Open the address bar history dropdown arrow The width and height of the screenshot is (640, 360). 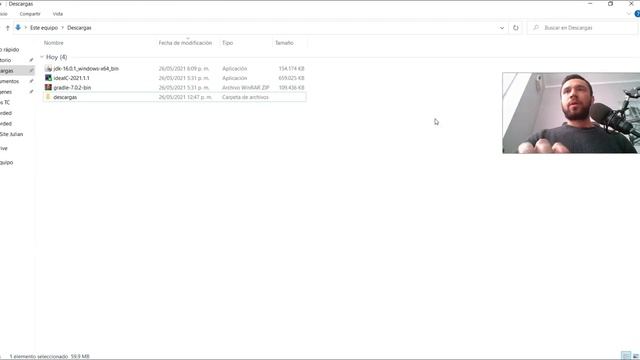tap(502, 28)
